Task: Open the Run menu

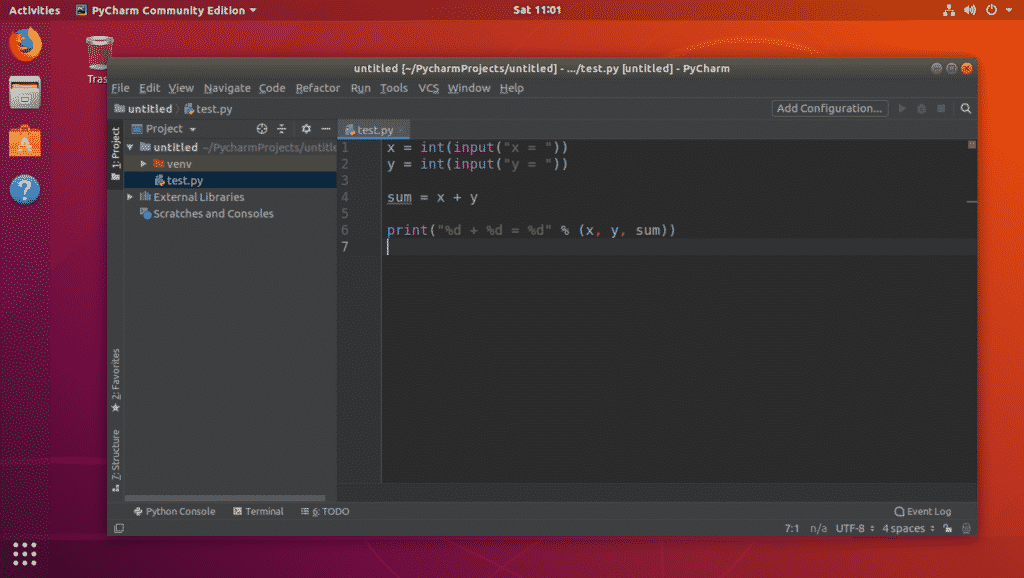Action: 360,88
